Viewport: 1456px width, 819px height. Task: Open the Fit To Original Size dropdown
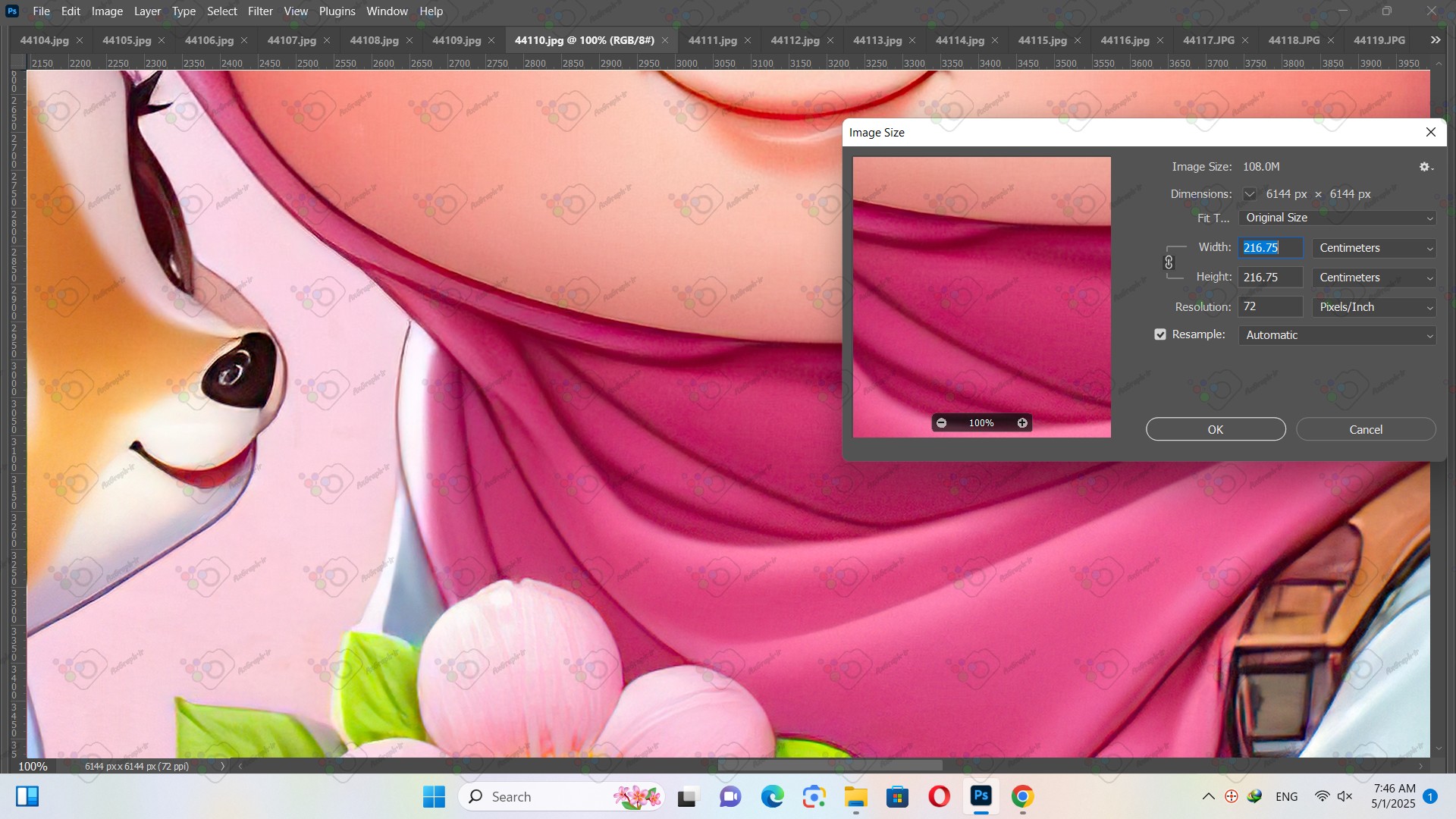point(1337,218)
